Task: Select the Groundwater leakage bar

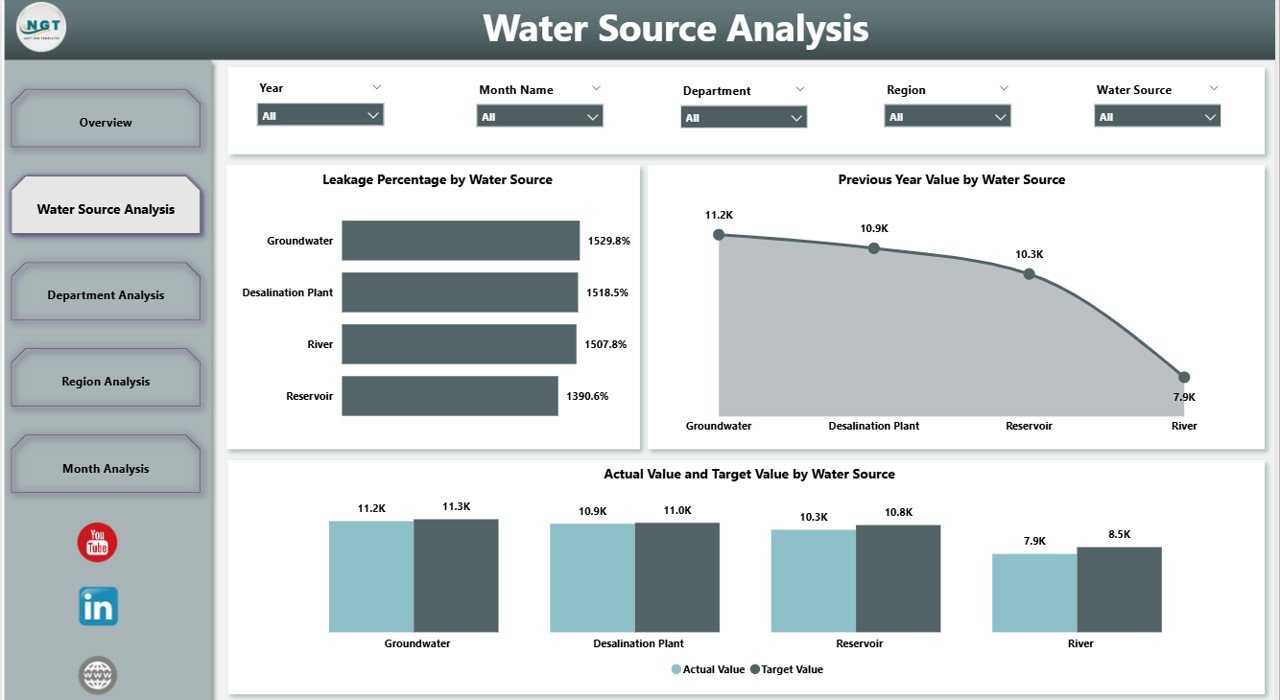Action: coord(460,241)
